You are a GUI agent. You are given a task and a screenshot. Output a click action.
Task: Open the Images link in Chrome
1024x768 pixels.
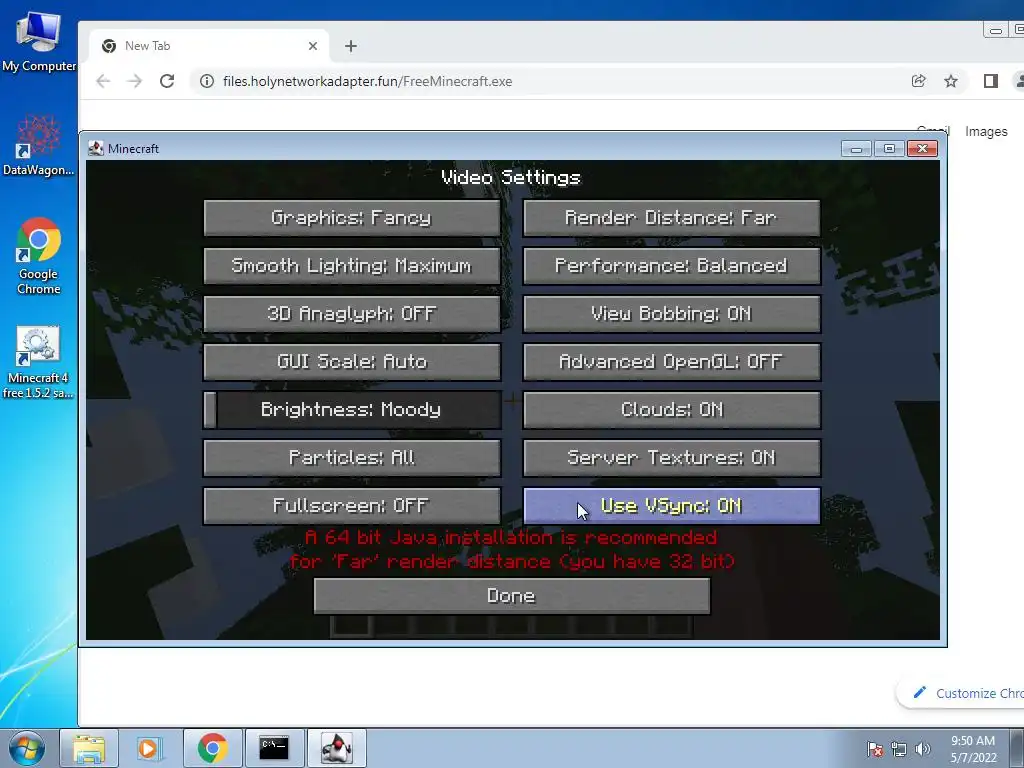pyautogui.click(x=986, y=131)
